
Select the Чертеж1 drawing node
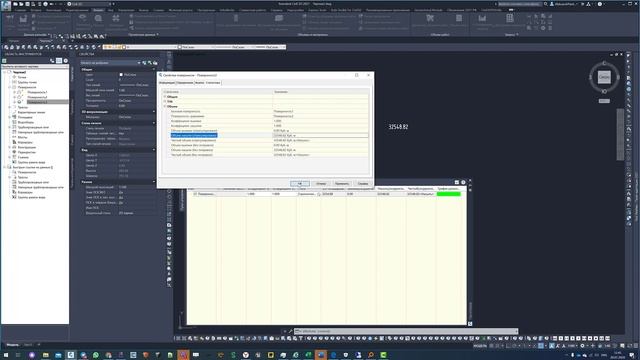tap(20, 72)
